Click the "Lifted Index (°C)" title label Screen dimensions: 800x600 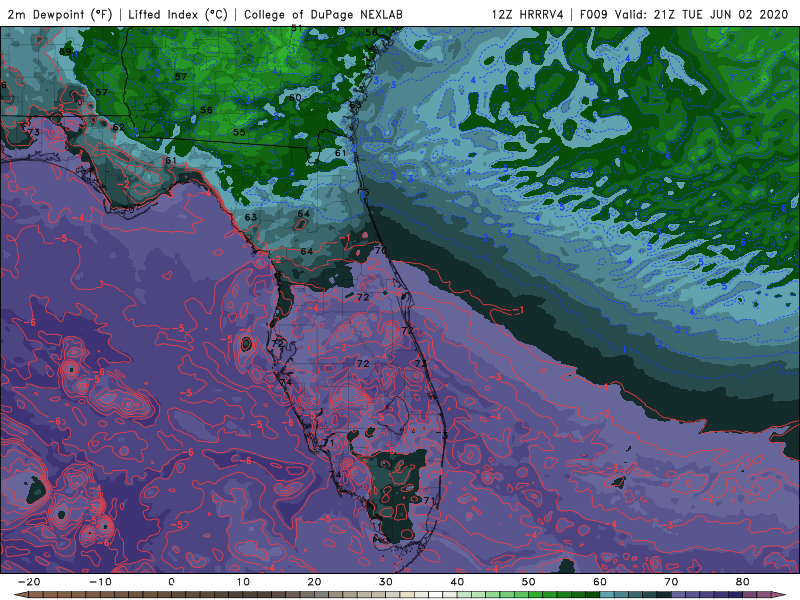click(x=178, y=14)
